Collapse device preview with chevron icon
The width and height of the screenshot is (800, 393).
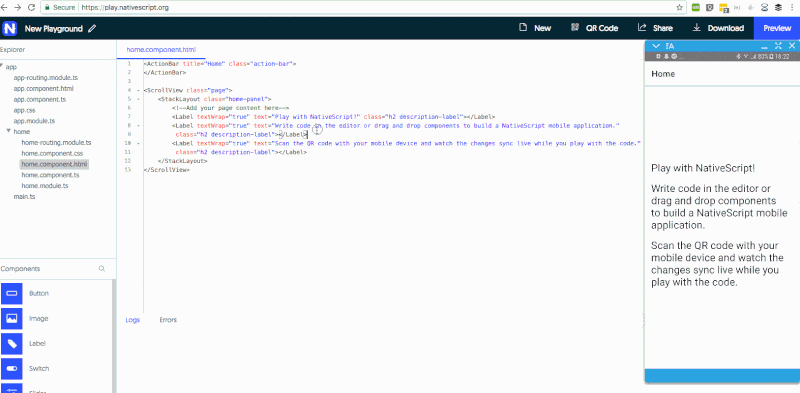[x=656, y=46]
